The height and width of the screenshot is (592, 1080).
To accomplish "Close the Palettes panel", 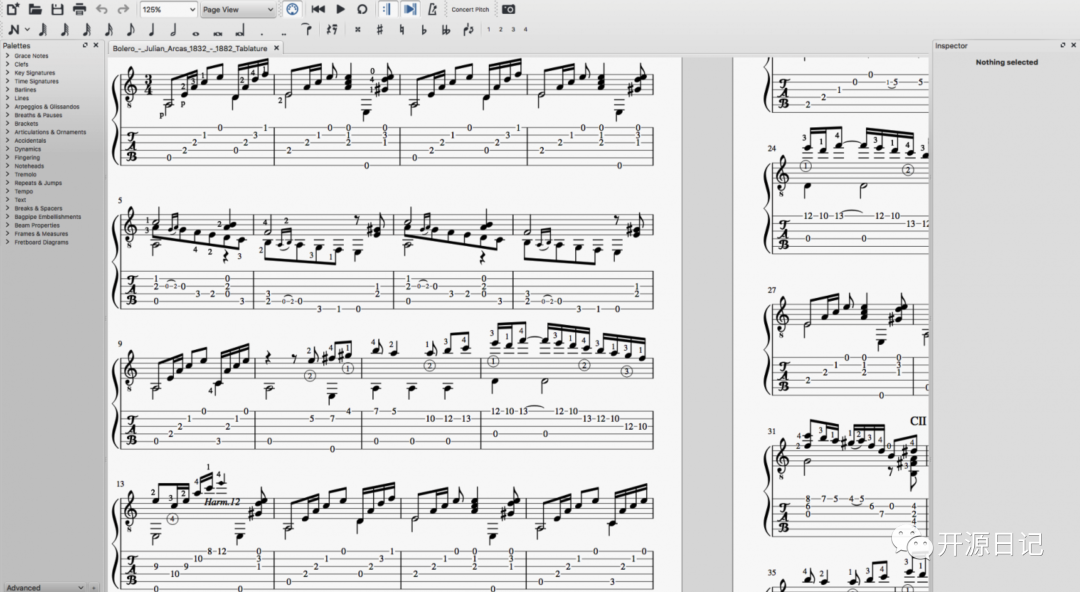I will pyautogui.click(x=96, y=45).
